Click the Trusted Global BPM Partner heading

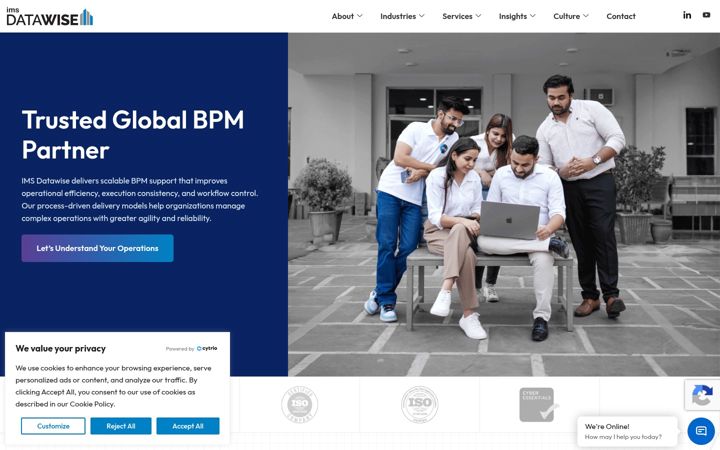pyautogui.click(x=133, y=134)
